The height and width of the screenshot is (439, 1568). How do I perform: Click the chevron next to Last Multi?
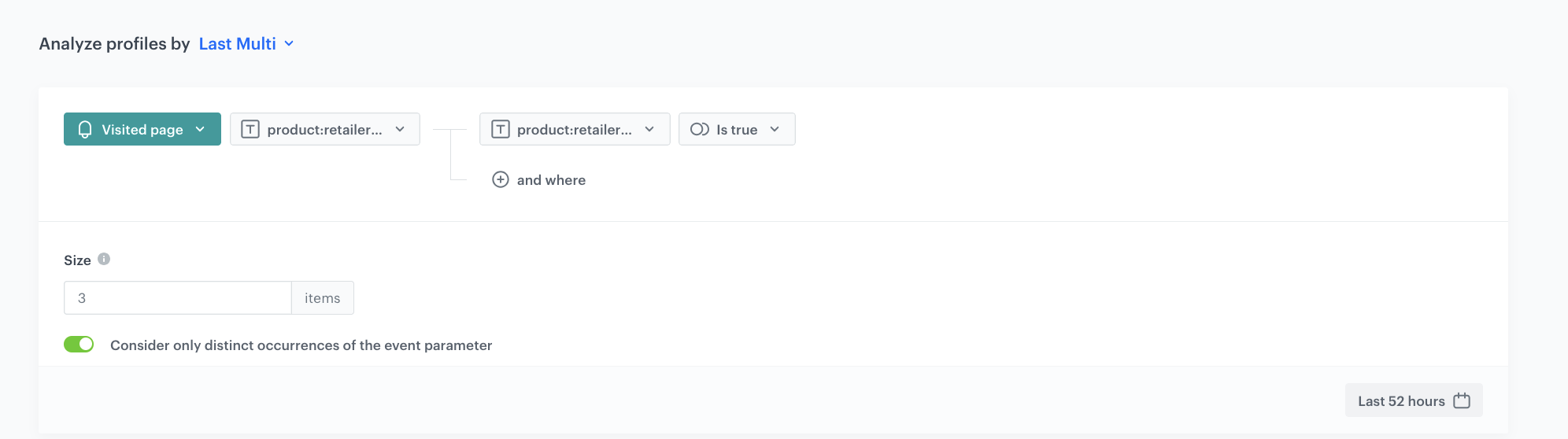(x=289, y=44)
